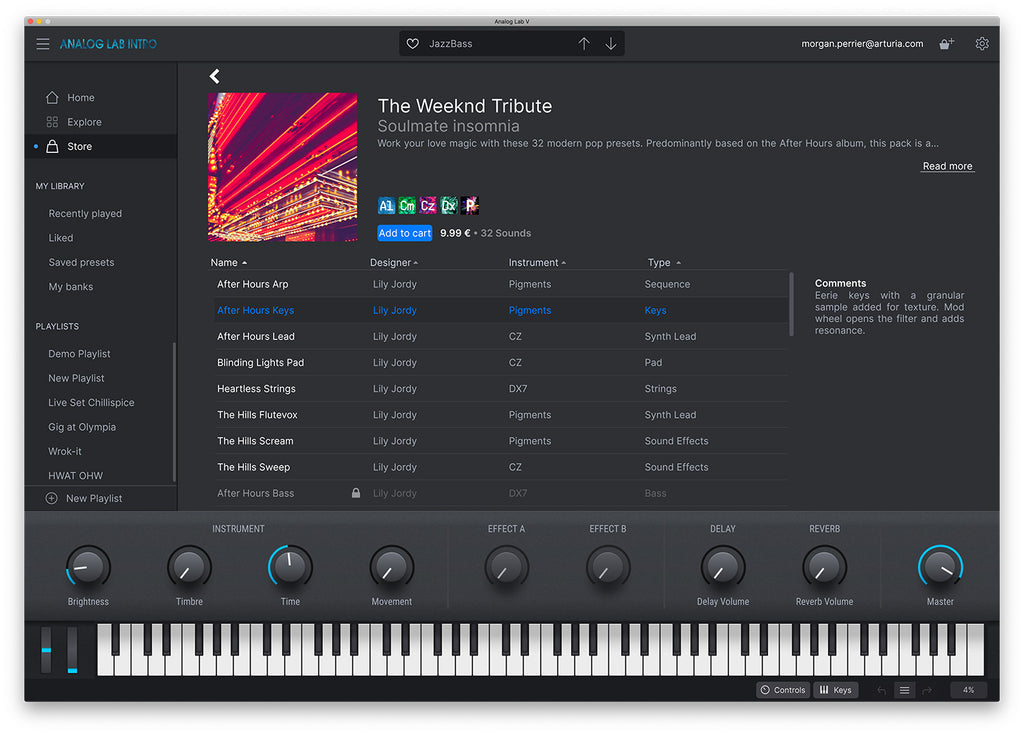Open Saved presets
This screenshot has height=734, width=1024.
[81, 263]
